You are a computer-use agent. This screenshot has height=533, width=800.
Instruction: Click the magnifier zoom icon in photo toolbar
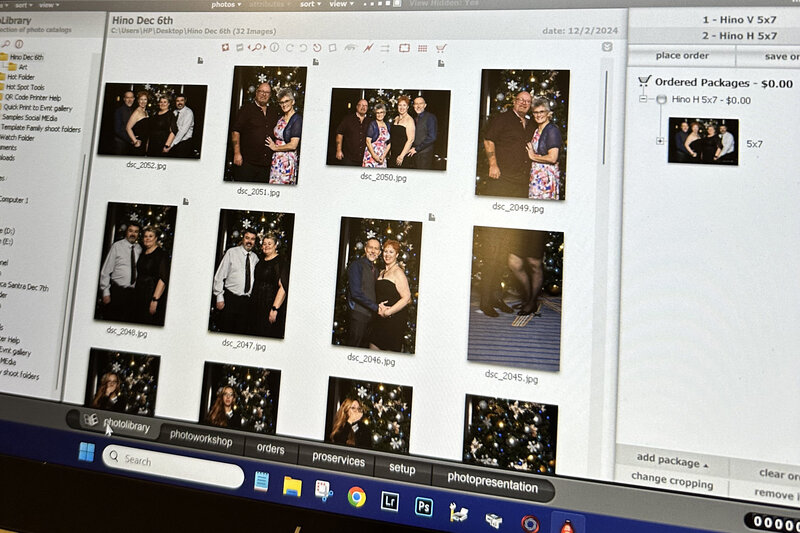(256, 47)
